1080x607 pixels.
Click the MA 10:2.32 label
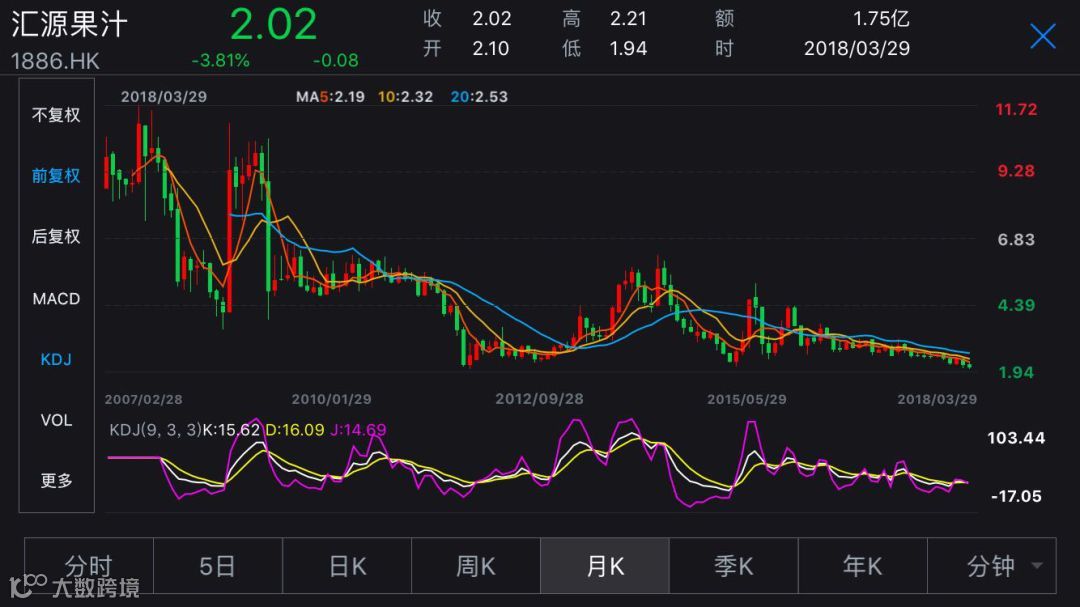[405, 97]
